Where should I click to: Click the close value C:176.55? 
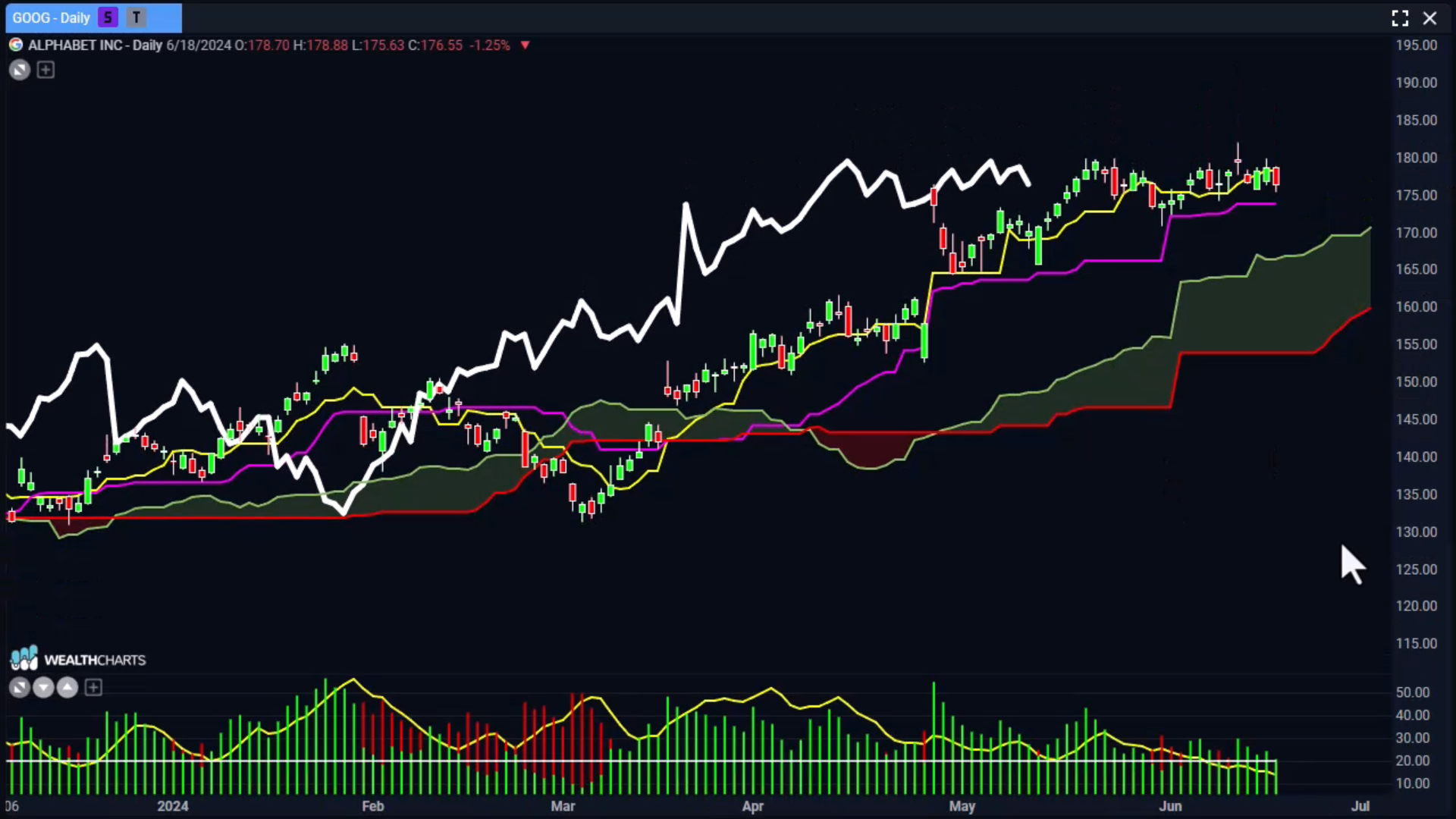coord(435,45)
